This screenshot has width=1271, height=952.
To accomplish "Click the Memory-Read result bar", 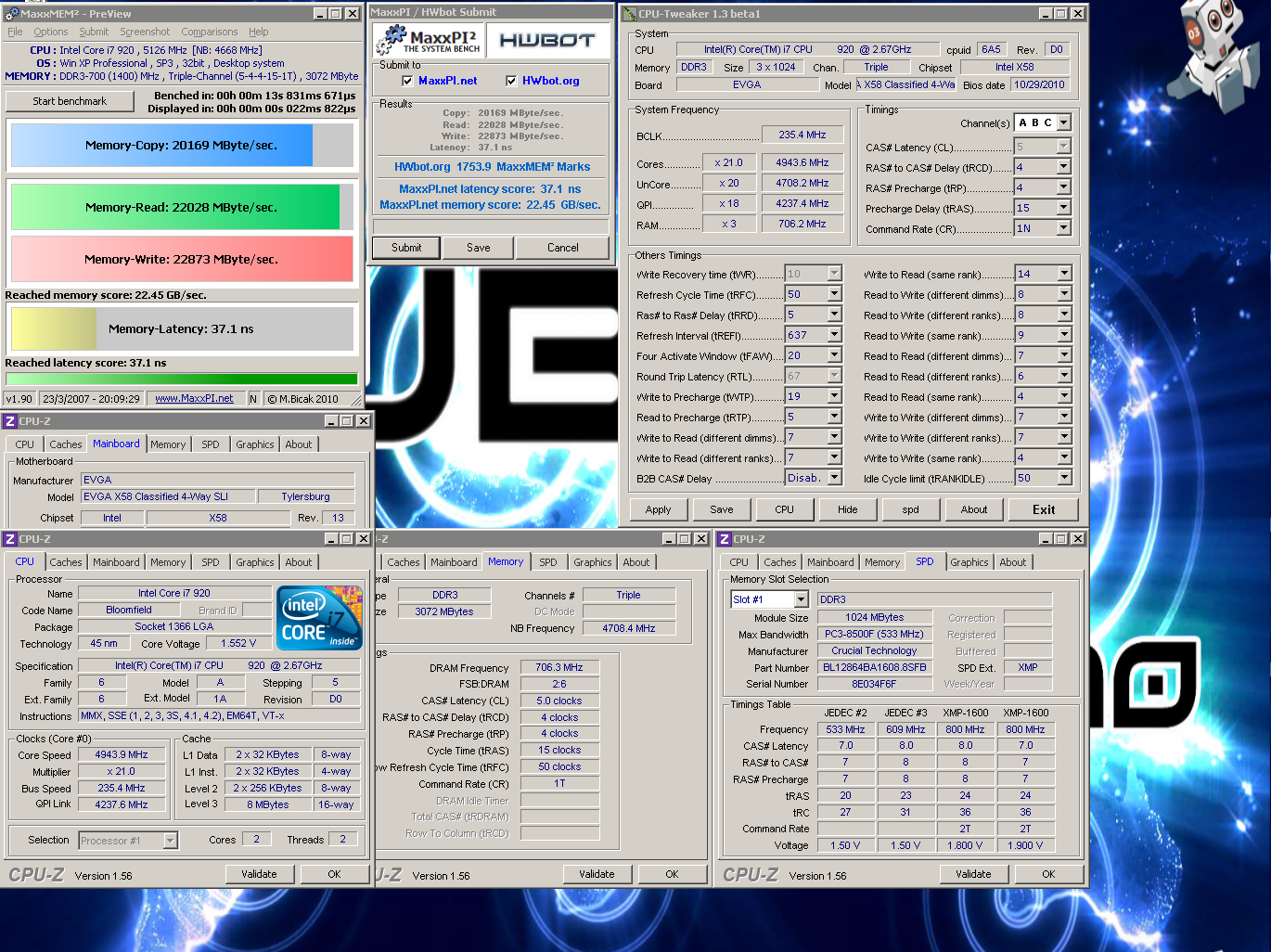I will [182, 207].
